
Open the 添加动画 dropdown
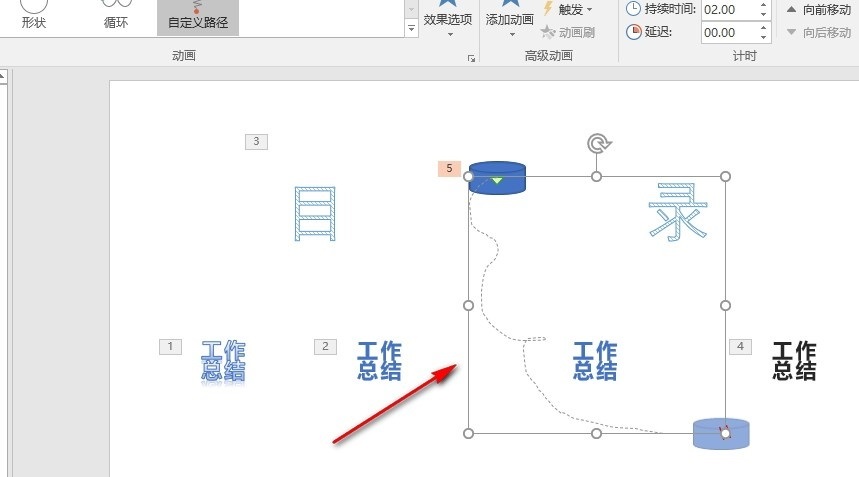(510, 25)
